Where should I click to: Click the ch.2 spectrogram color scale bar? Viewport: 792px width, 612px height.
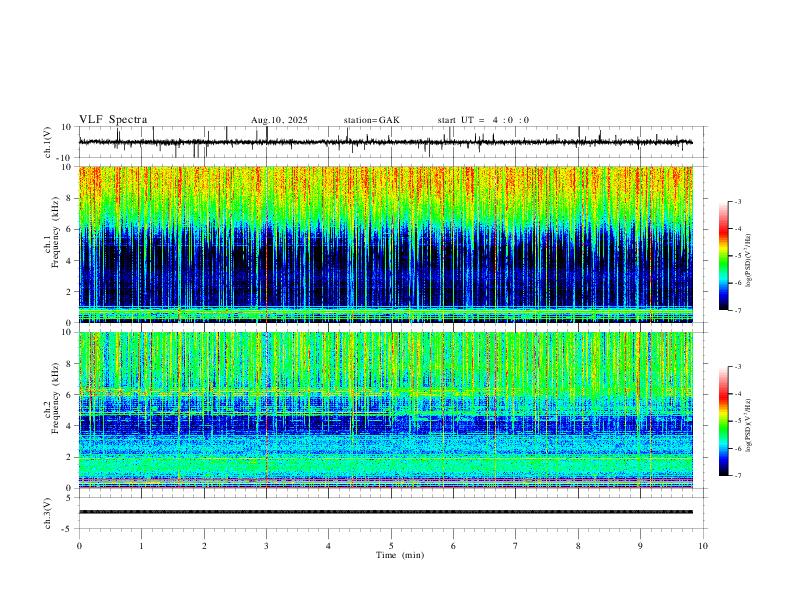click(x=723, y=421)
